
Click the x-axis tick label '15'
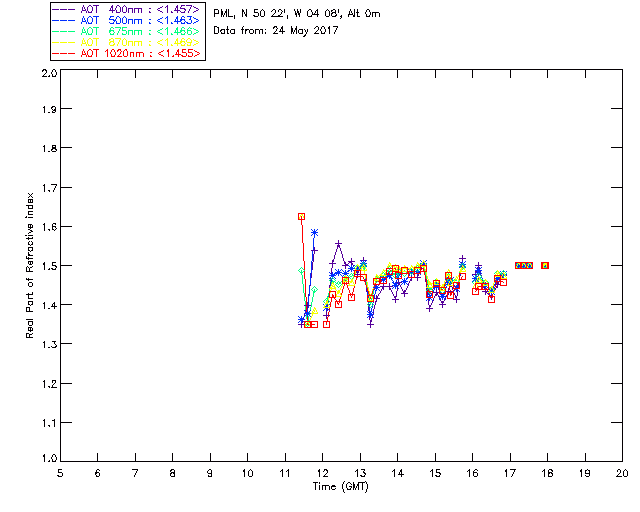[x=435, y=473]
